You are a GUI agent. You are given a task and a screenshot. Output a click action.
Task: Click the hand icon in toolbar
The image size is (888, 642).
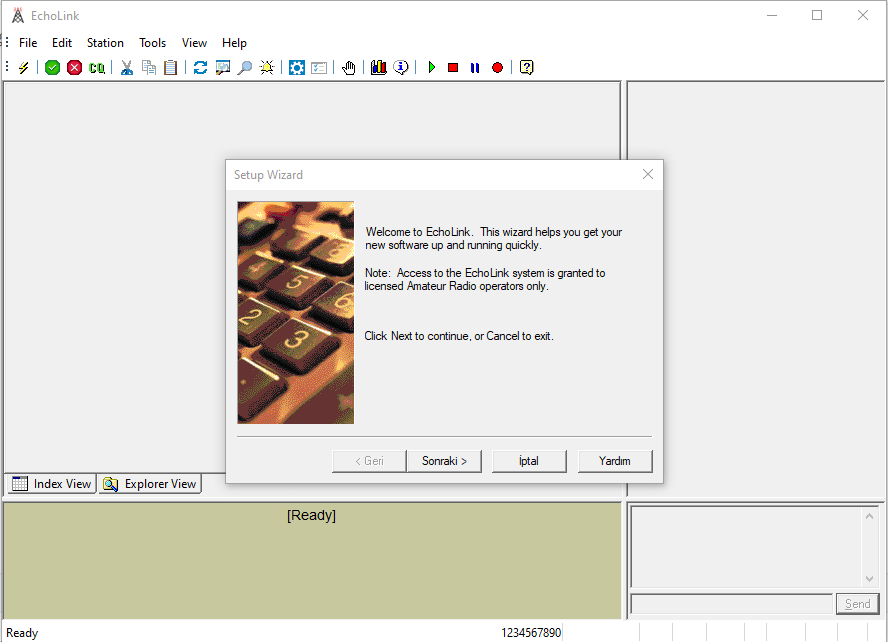click(348, 67)
